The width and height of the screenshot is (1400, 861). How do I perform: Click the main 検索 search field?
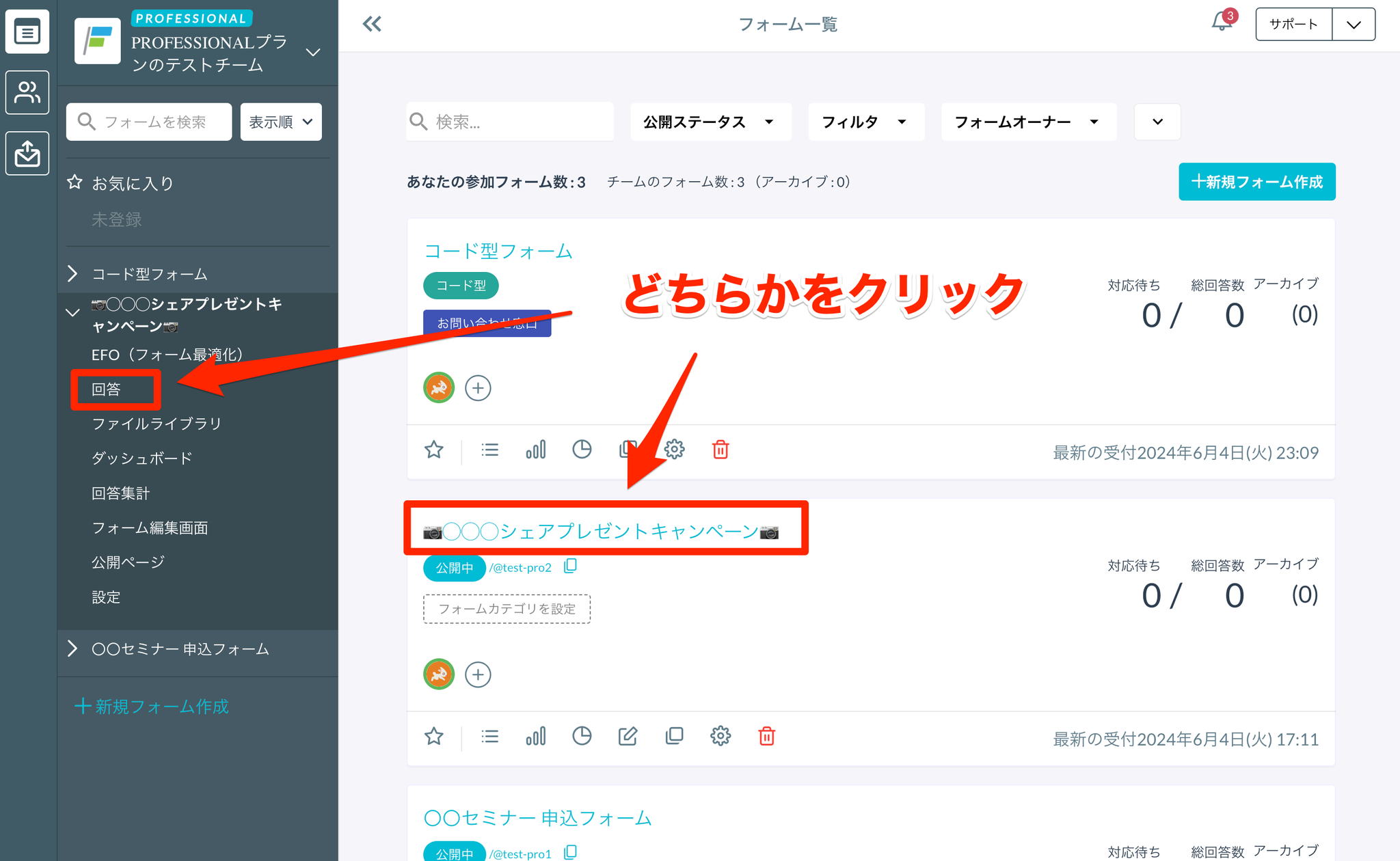click(x=520, y=122)
